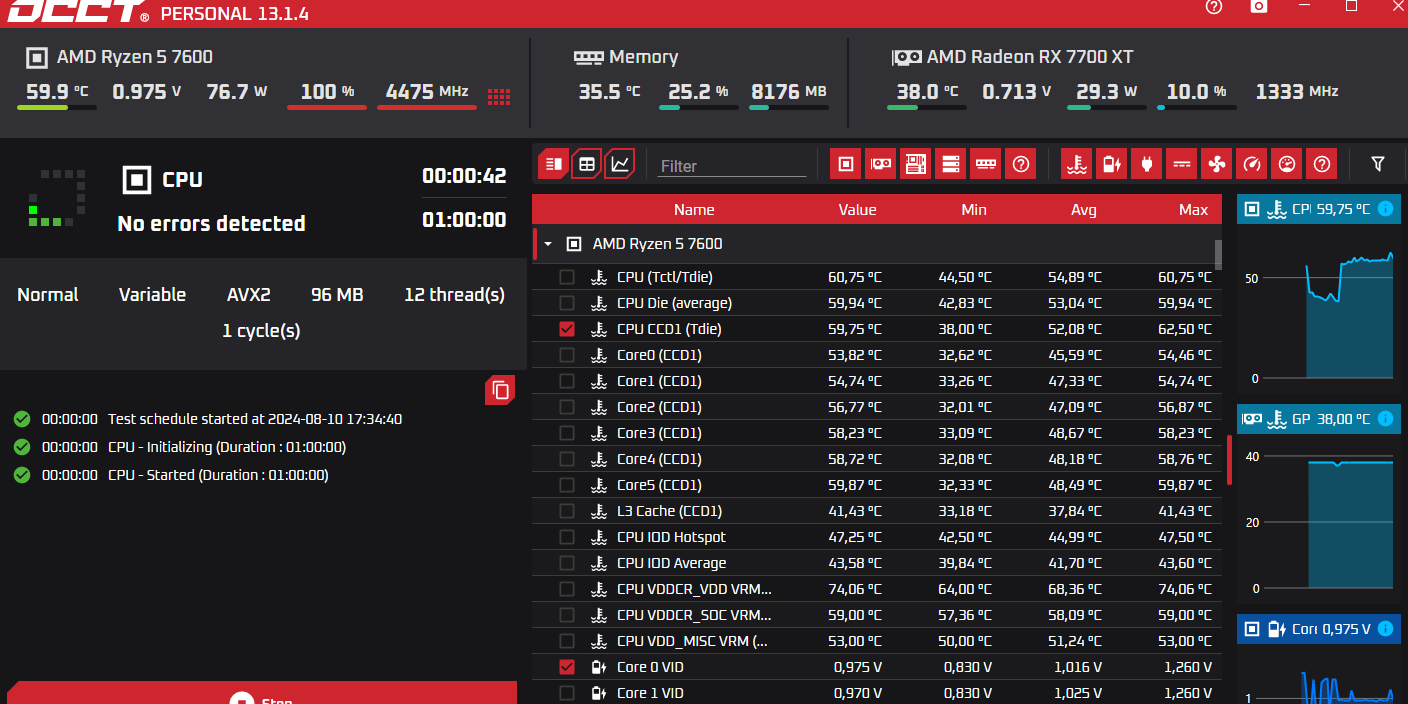Toggle the motherboard hardware filter icon
The width and height of the screenshot is (1408, 704).
916,164
